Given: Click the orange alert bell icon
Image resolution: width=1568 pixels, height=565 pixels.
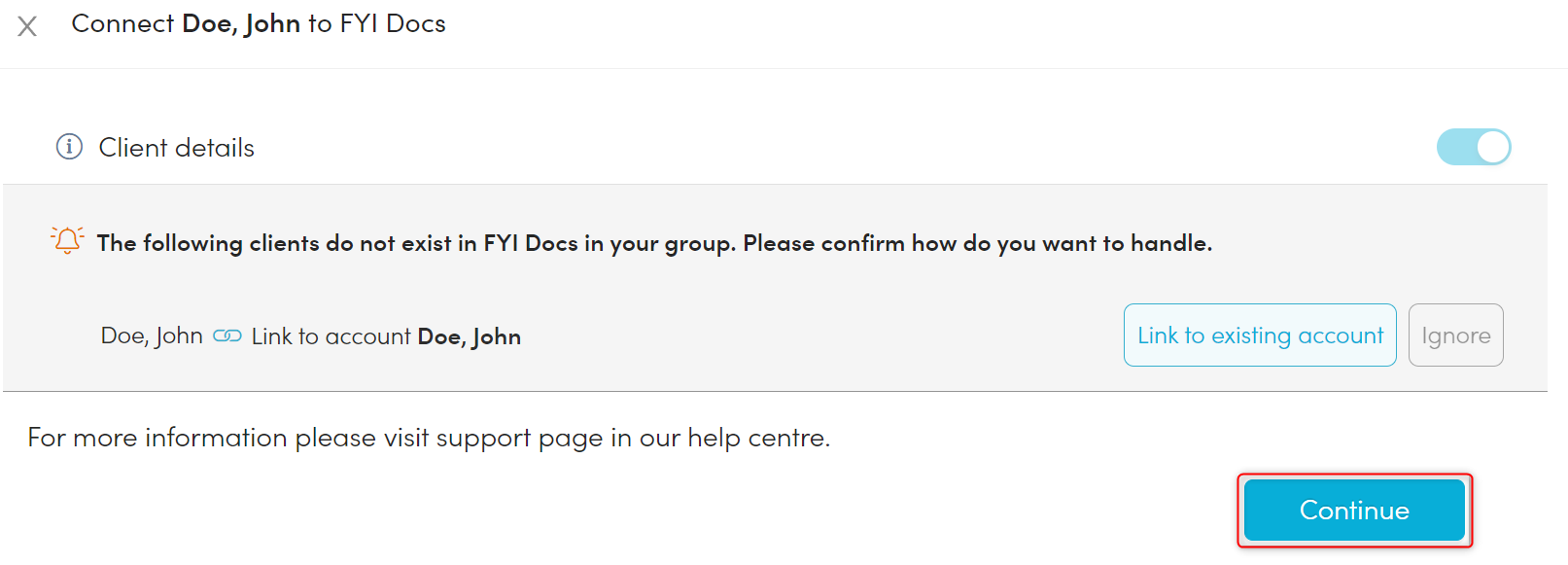Looking at the screenshot, I should coord(67,240).
